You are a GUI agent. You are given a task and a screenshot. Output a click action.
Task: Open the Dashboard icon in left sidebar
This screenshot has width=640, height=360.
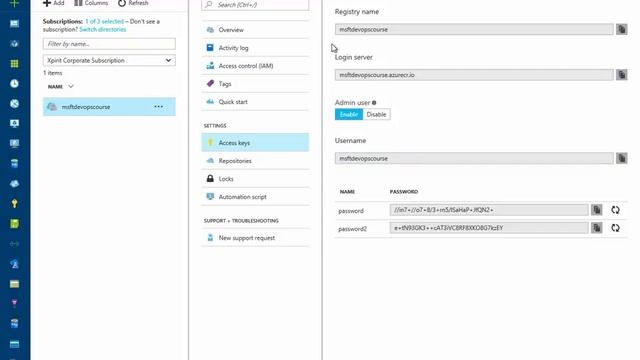click(14, 23)
